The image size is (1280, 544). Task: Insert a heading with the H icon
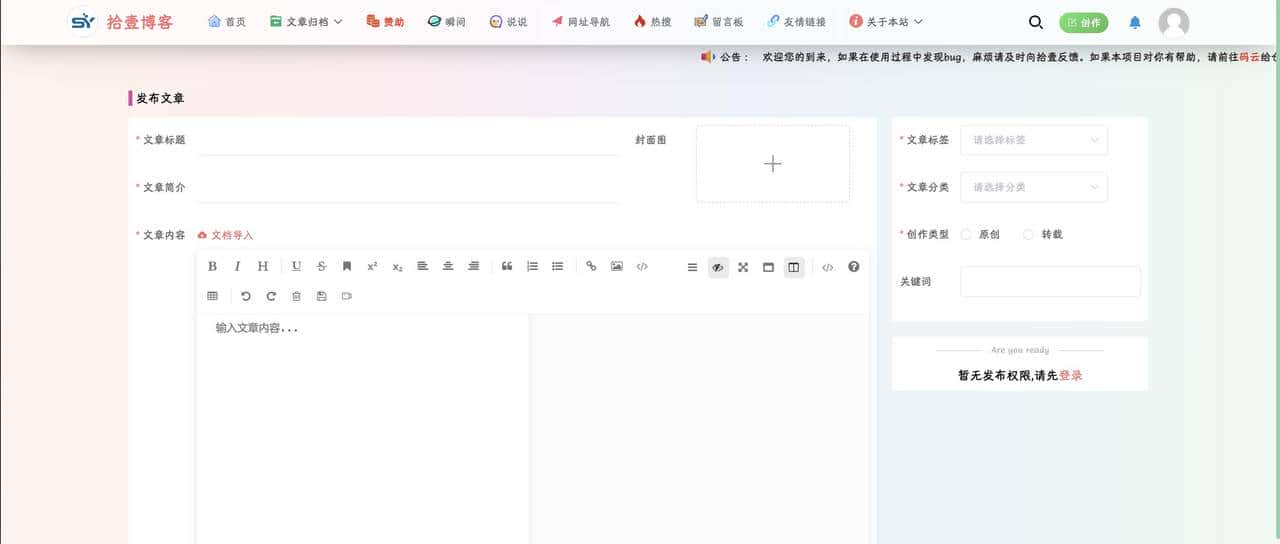pyautogui.click(x=263, y=267)
